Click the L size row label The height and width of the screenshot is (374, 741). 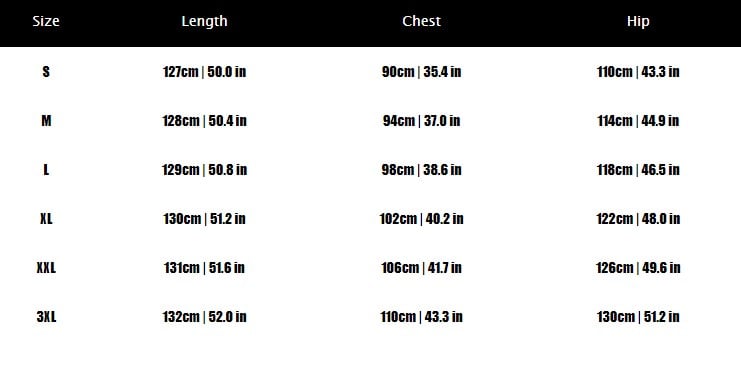coord(46,170)
